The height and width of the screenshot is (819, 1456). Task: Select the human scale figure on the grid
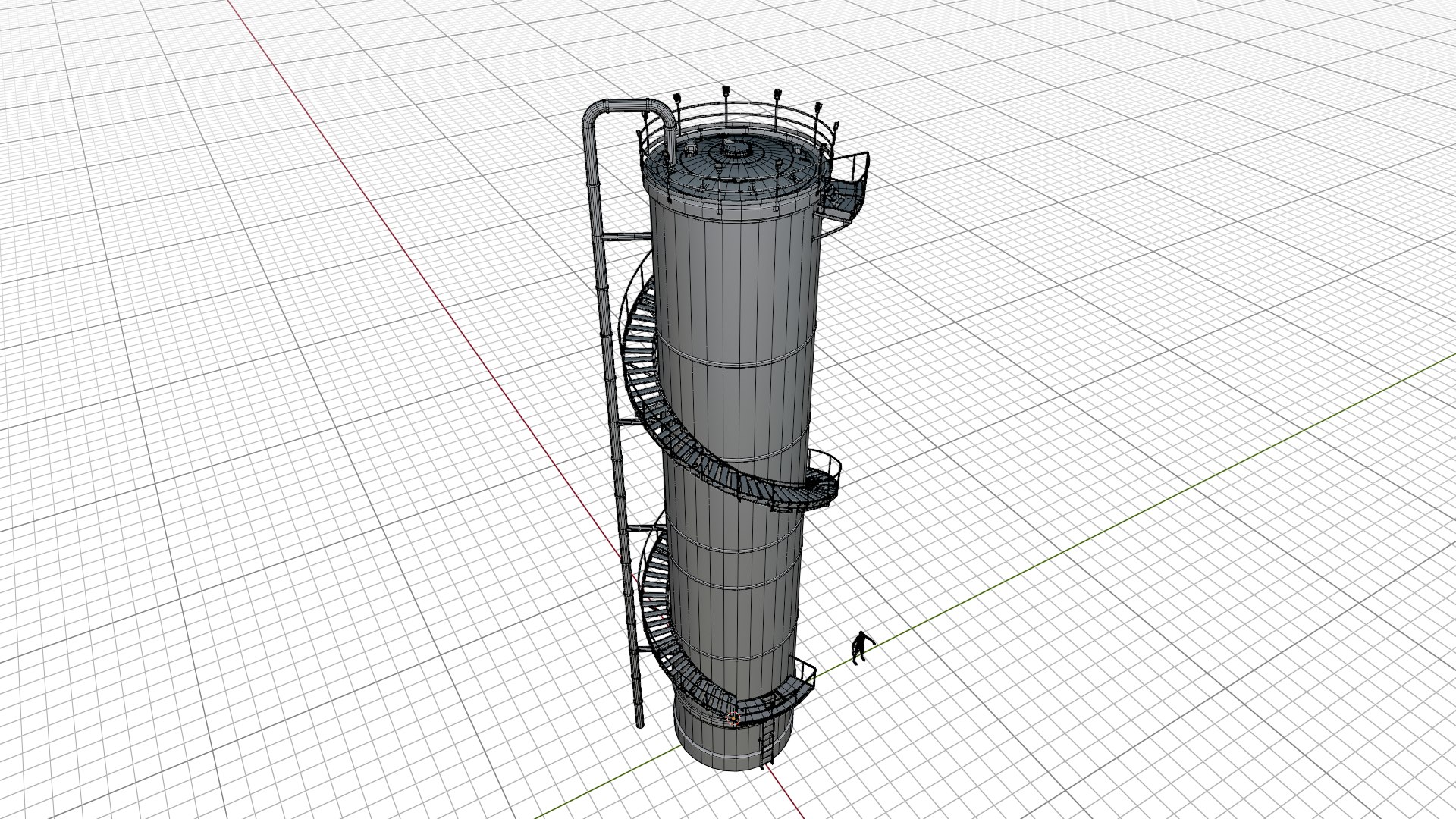860,648
